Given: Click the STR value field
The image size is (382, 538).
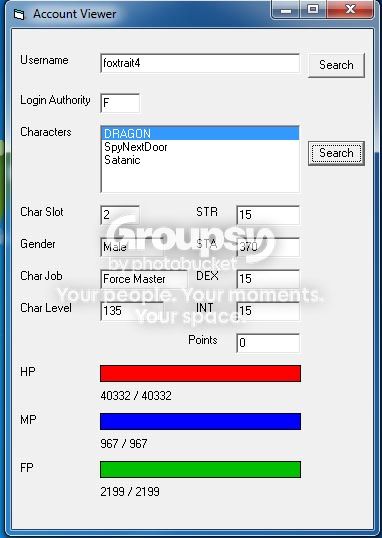Looking at the screenshot, I should click(268, 215).
